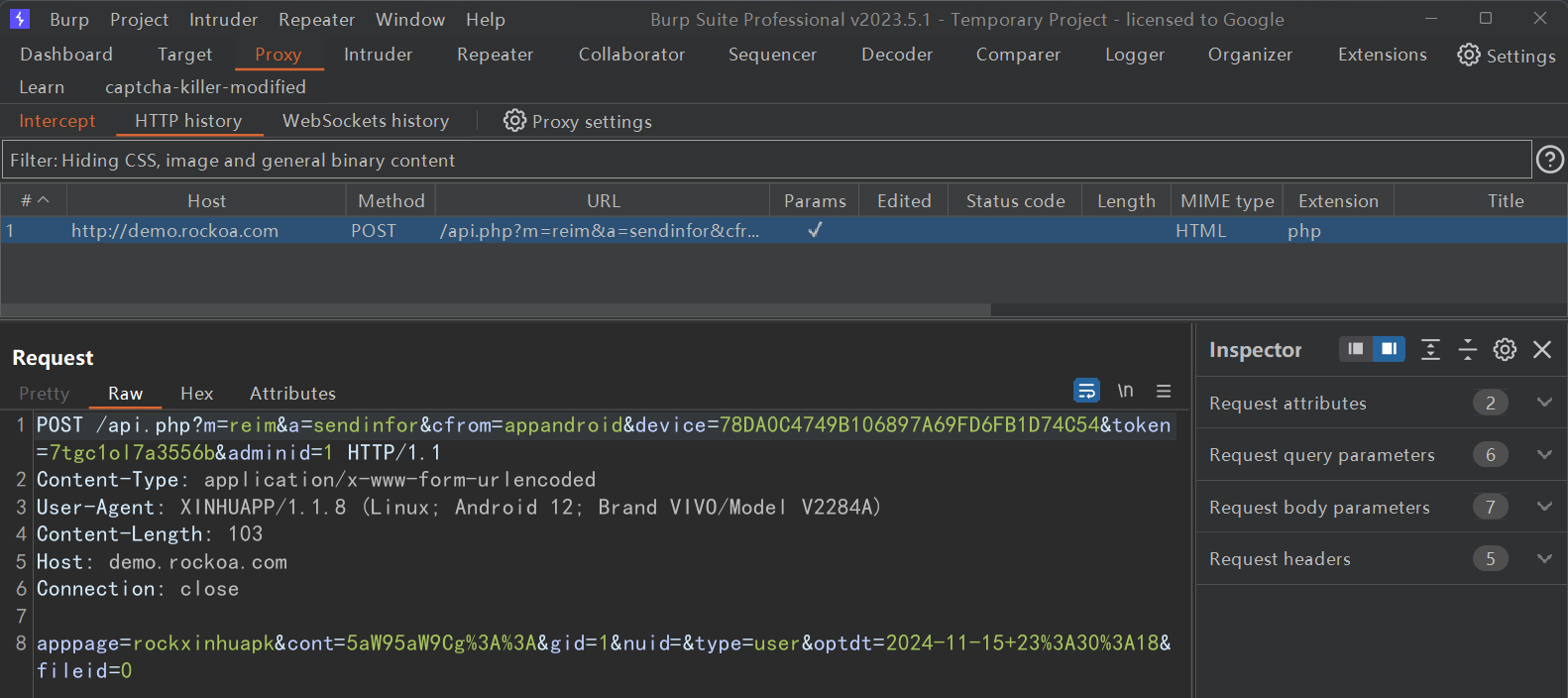Sort history by the # column
The image size is (1568, 698).
click(35, 200)
